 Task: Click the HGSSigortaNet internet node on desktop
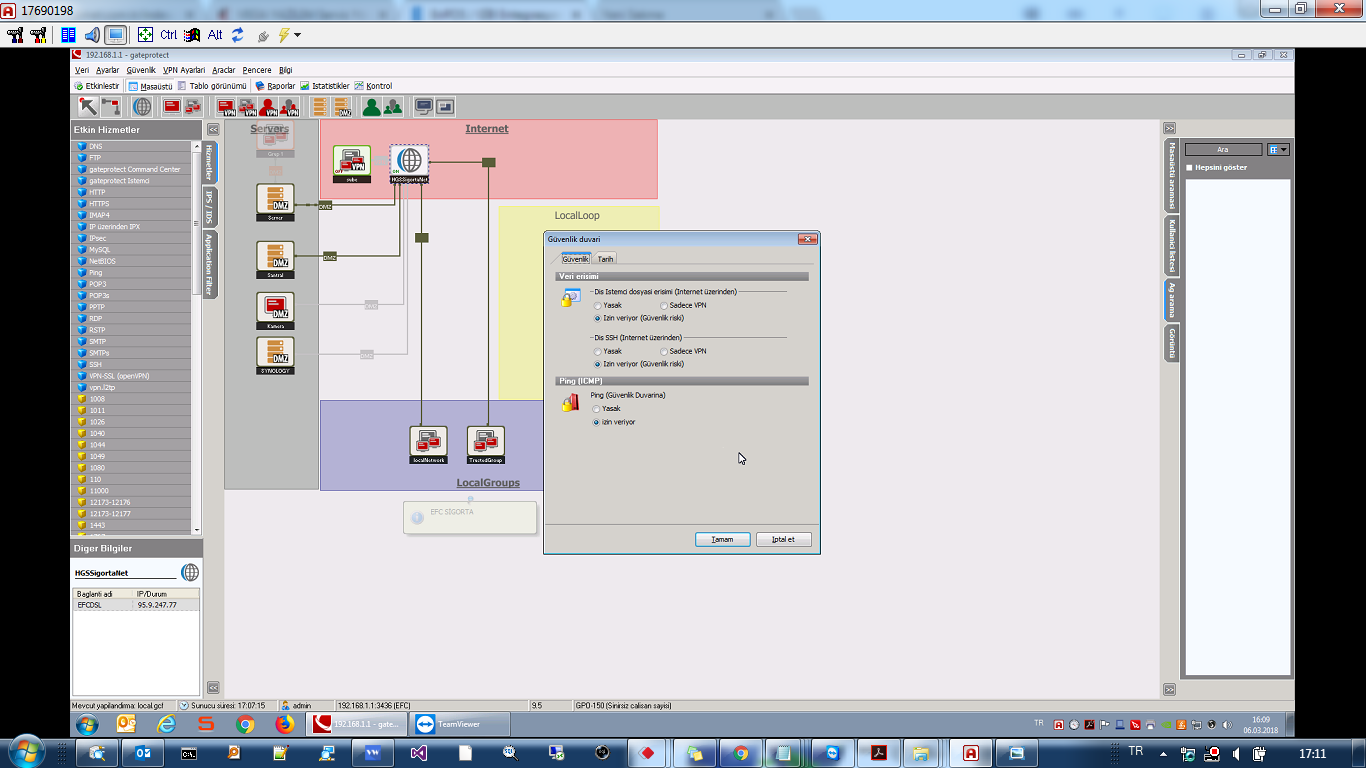tap(409, 163)
